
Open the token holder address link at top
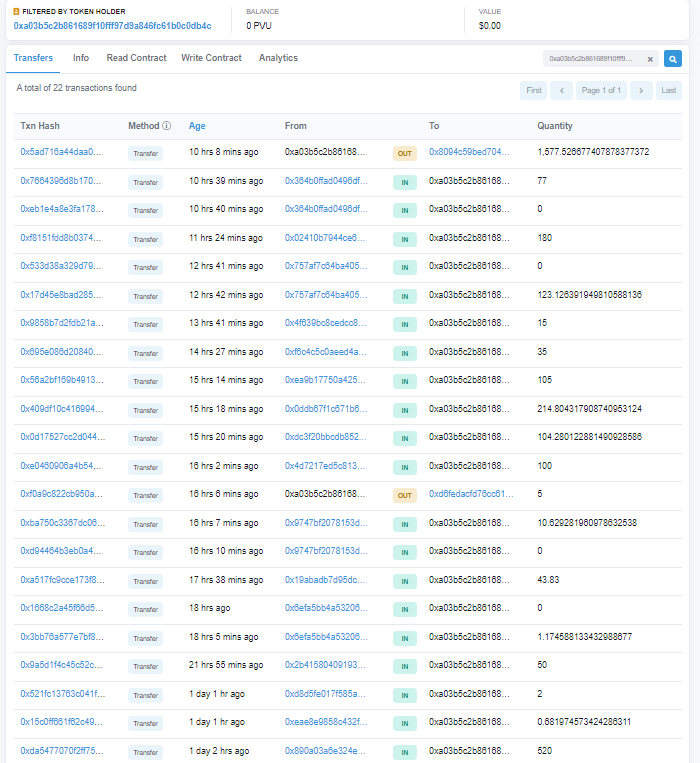click(x=112, y=25)
